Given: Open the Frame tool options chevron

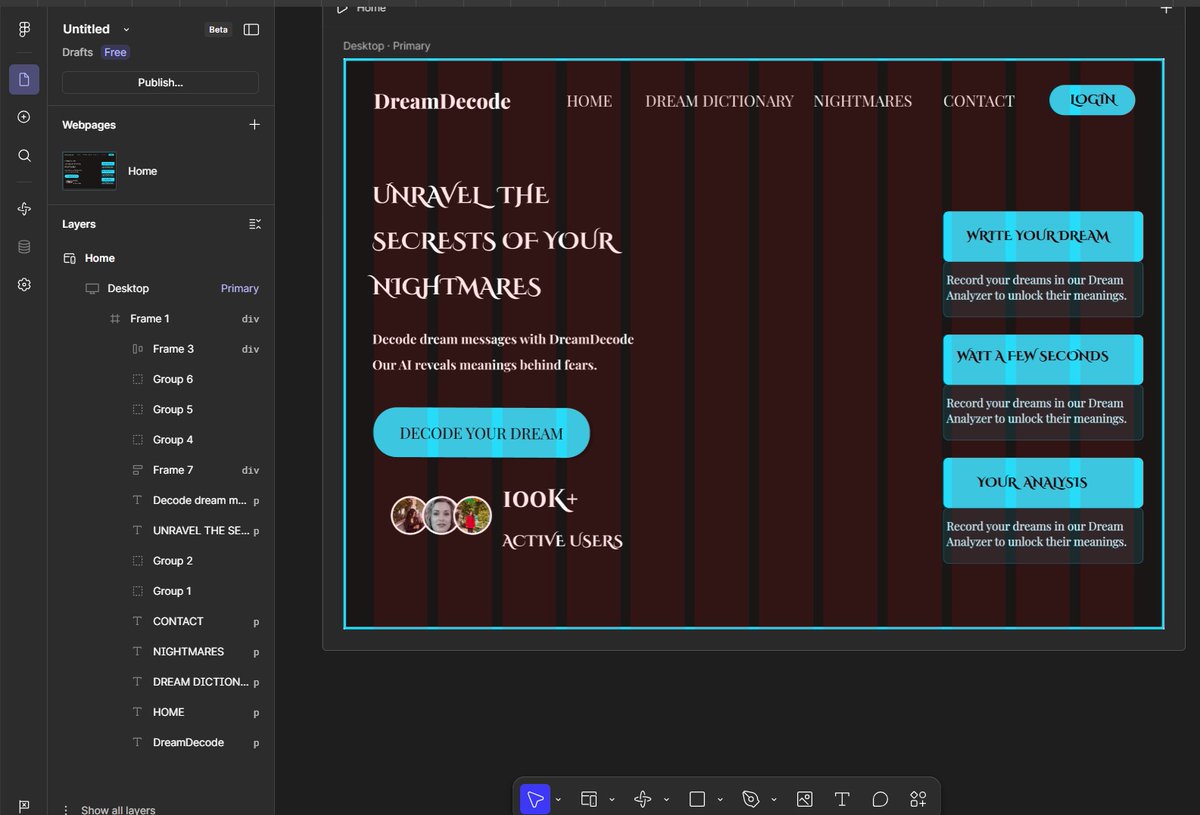Looking at the screenshot, I should pos(611,800).
